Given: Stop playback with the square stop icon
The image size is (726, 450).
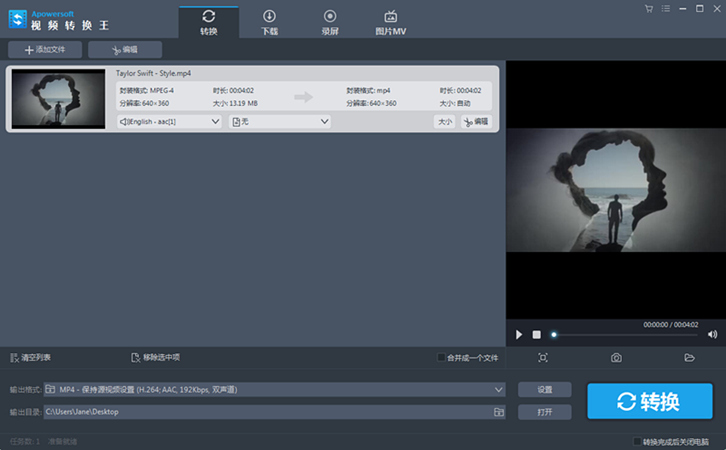Looking at the screenshot, I should pyautogui.click(x=536, y=334).
